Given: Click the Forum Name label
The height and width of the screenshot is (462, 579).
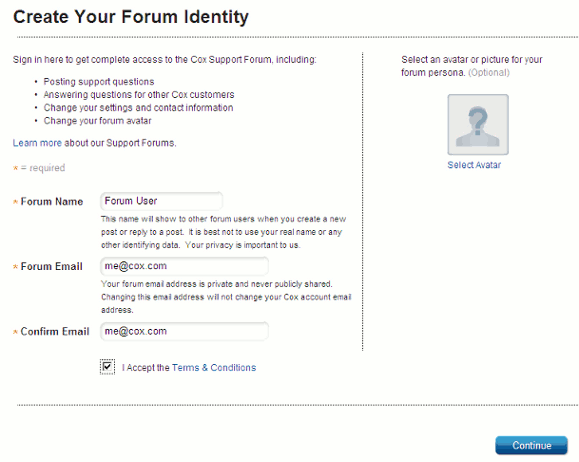Looking at the screenshot, I should click(x=52, y=202).
